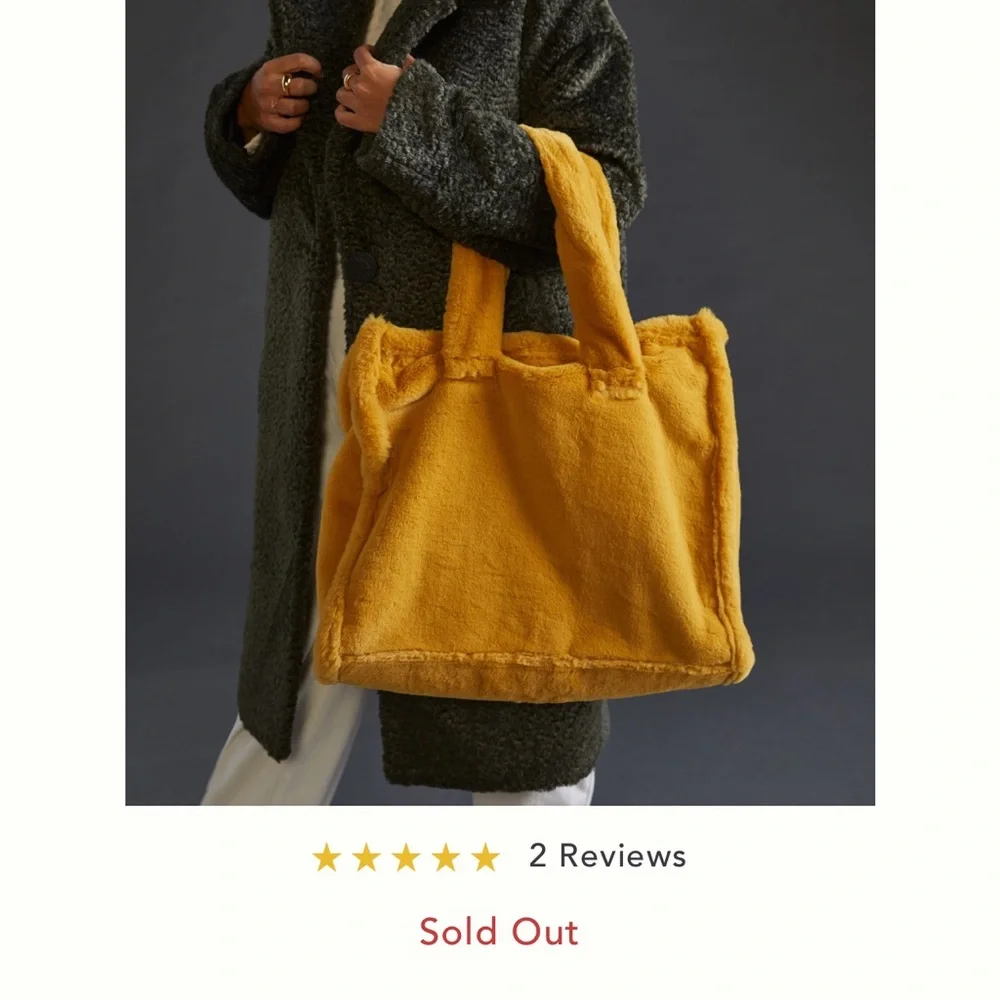Click the gold ring on the right hand
Image resolution: width=1000 pixels, height=1000 pixels.
point(348,80)
